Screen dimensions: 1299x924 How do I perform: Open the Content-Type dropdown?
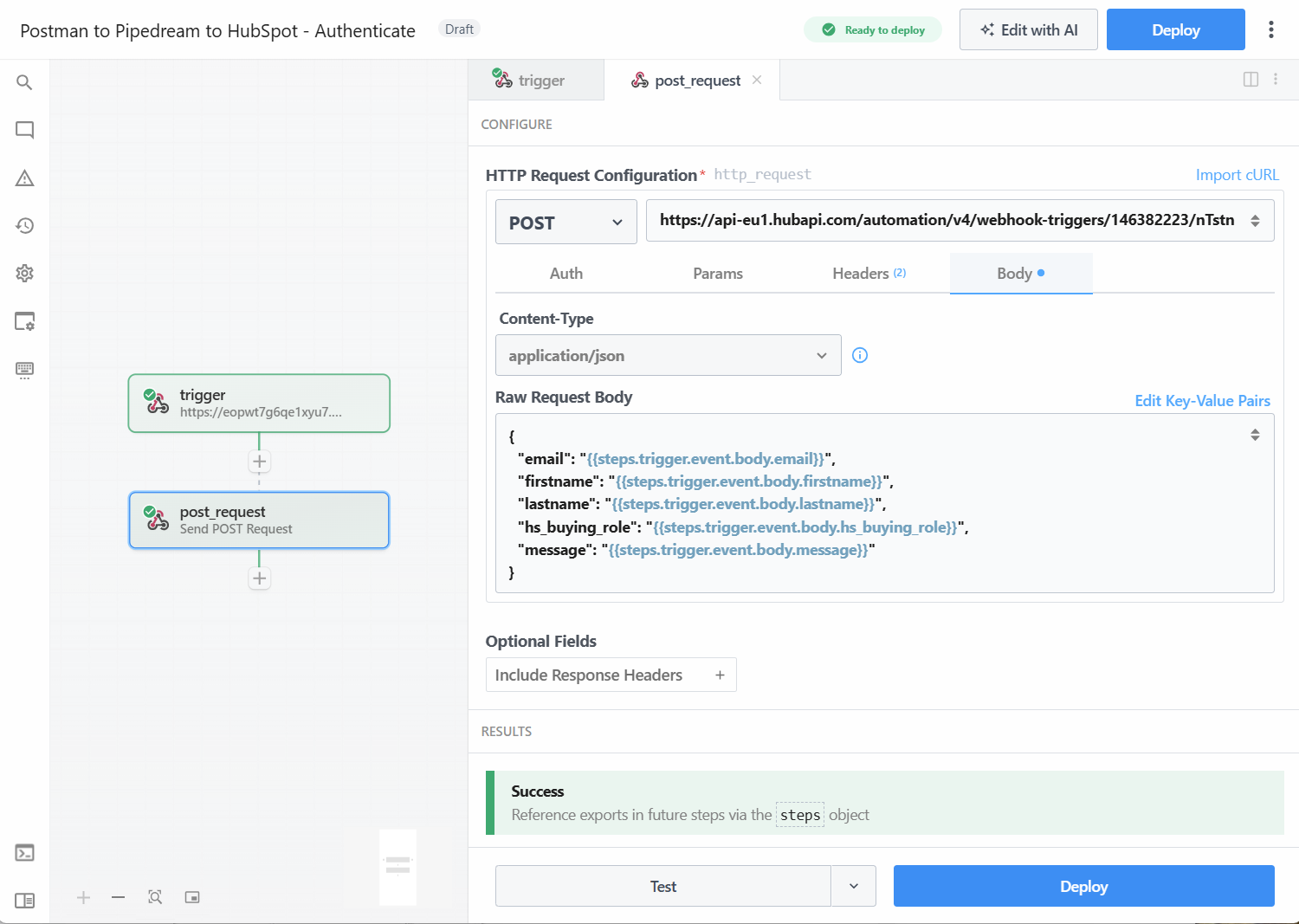coord(668,355)
